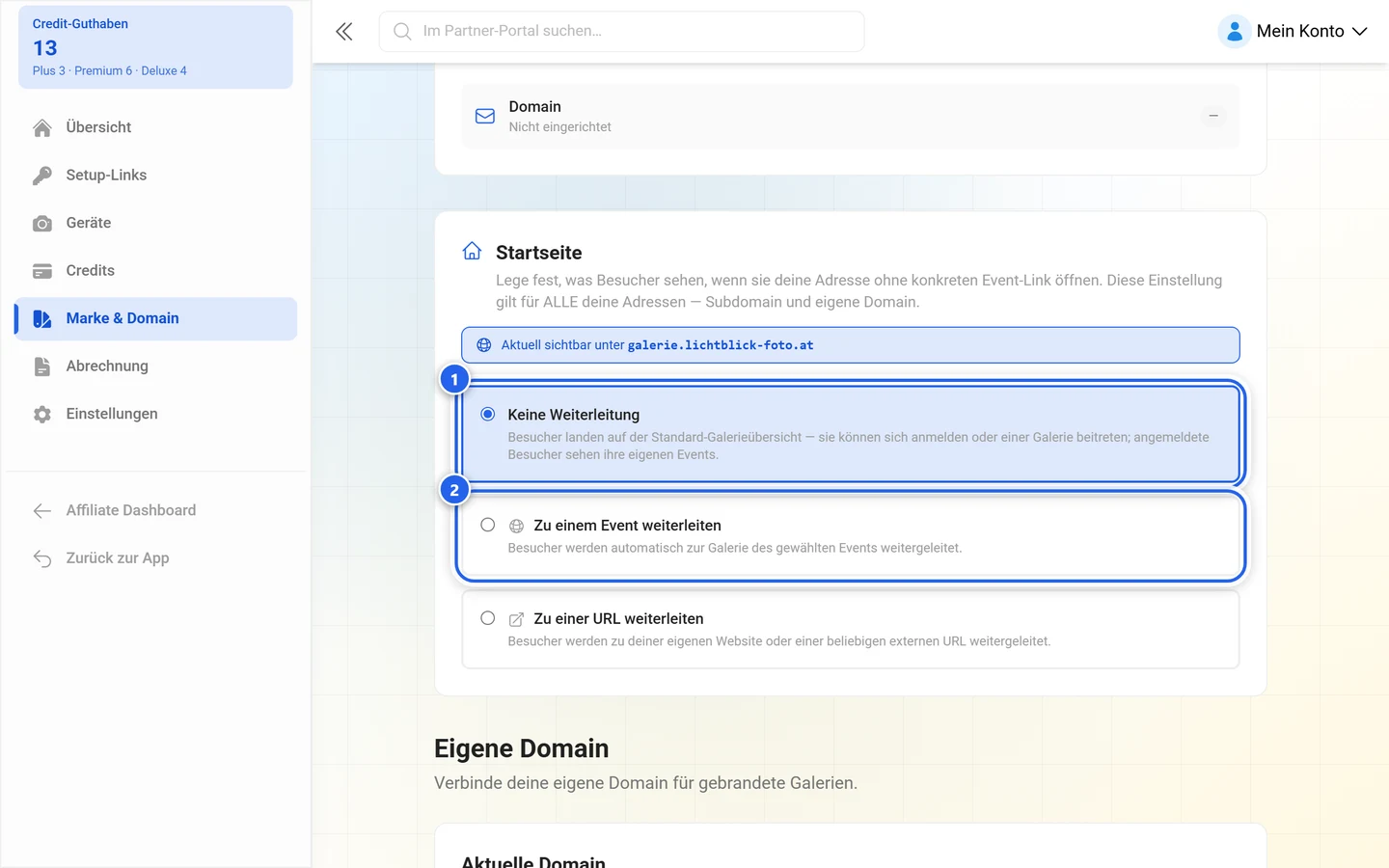Collapse the sidebar with double-chevron icon

(x=344, y=32)
